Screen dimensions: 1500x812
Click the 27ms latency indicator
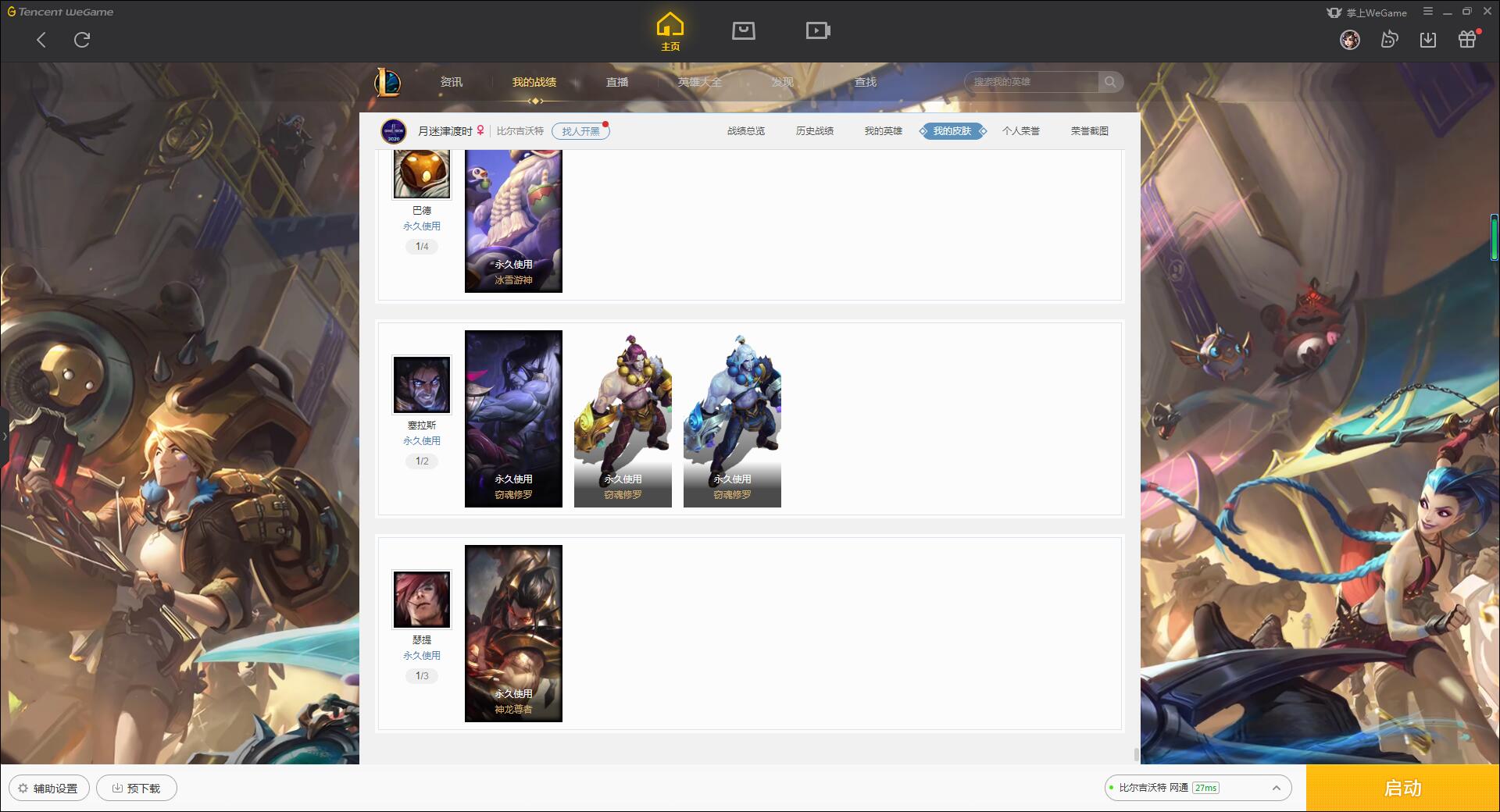click(1205, 788)
